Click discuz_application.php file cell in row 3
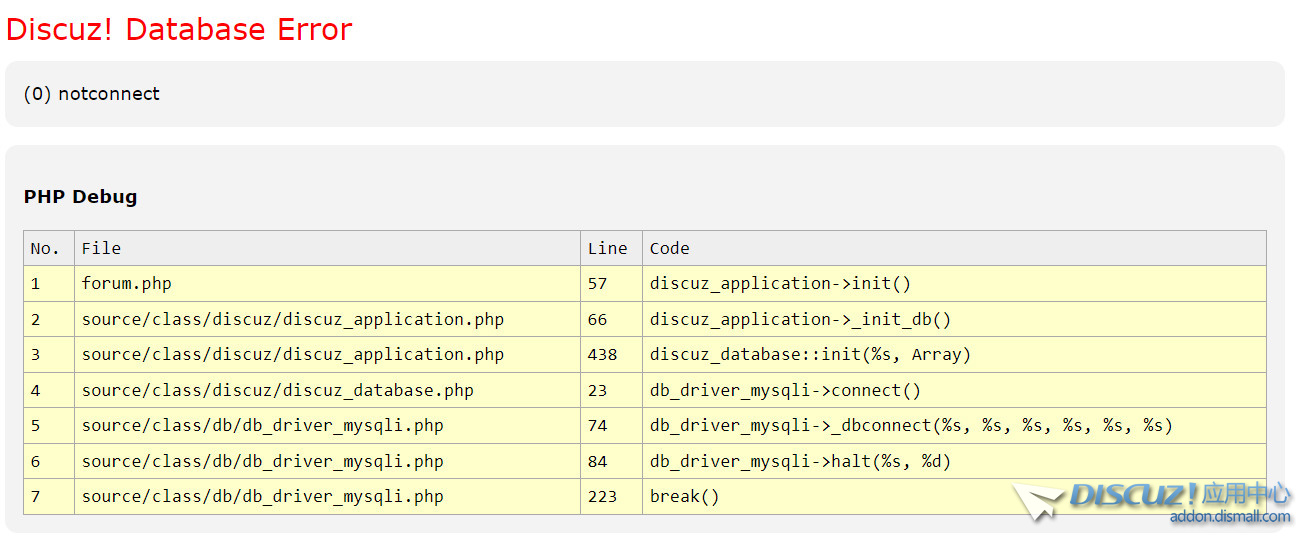The width and height of the screenshot is (1309, 542). pos(328,355)
